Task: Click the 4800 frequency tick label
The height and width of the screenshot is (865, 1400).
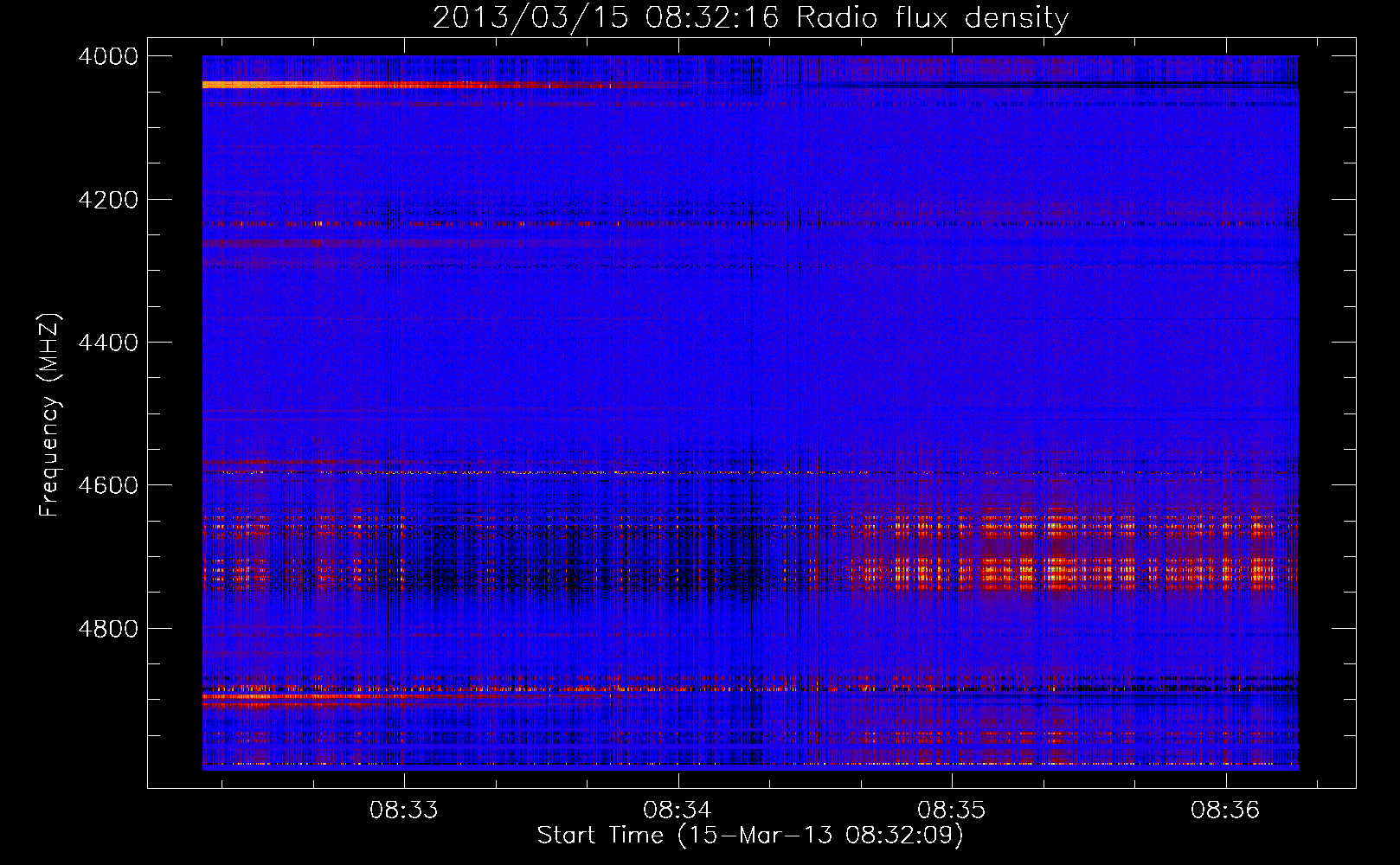Action: tap(108, 629)
